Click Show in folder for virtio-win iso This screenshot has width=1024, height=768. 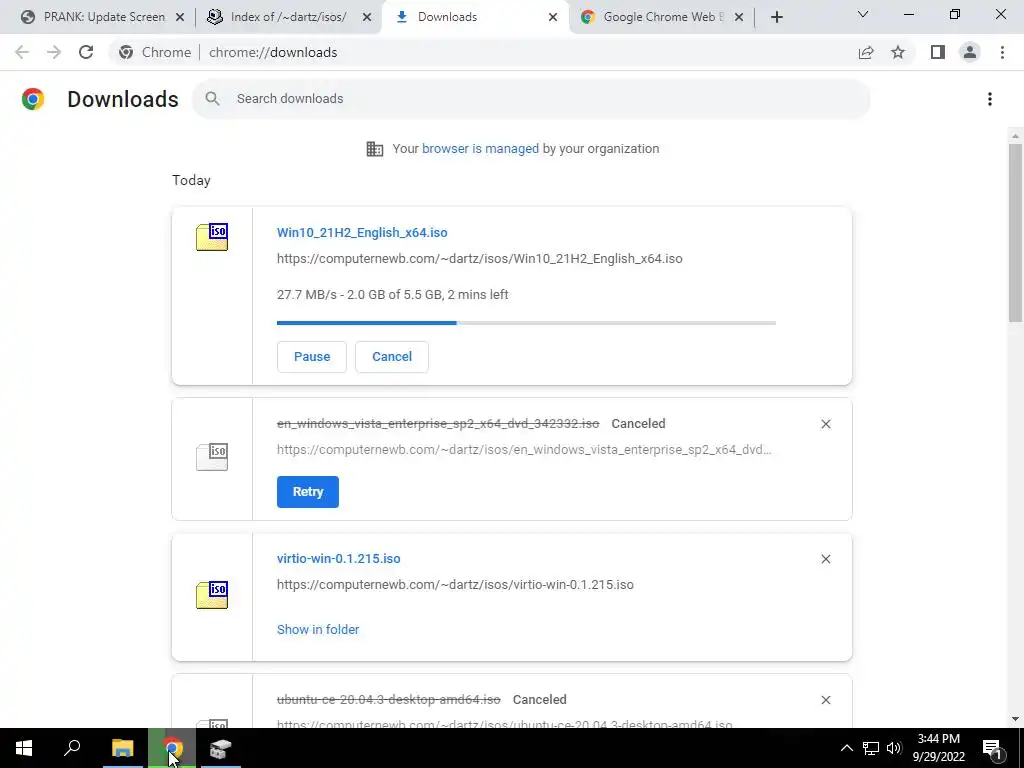tap(318, 630)
